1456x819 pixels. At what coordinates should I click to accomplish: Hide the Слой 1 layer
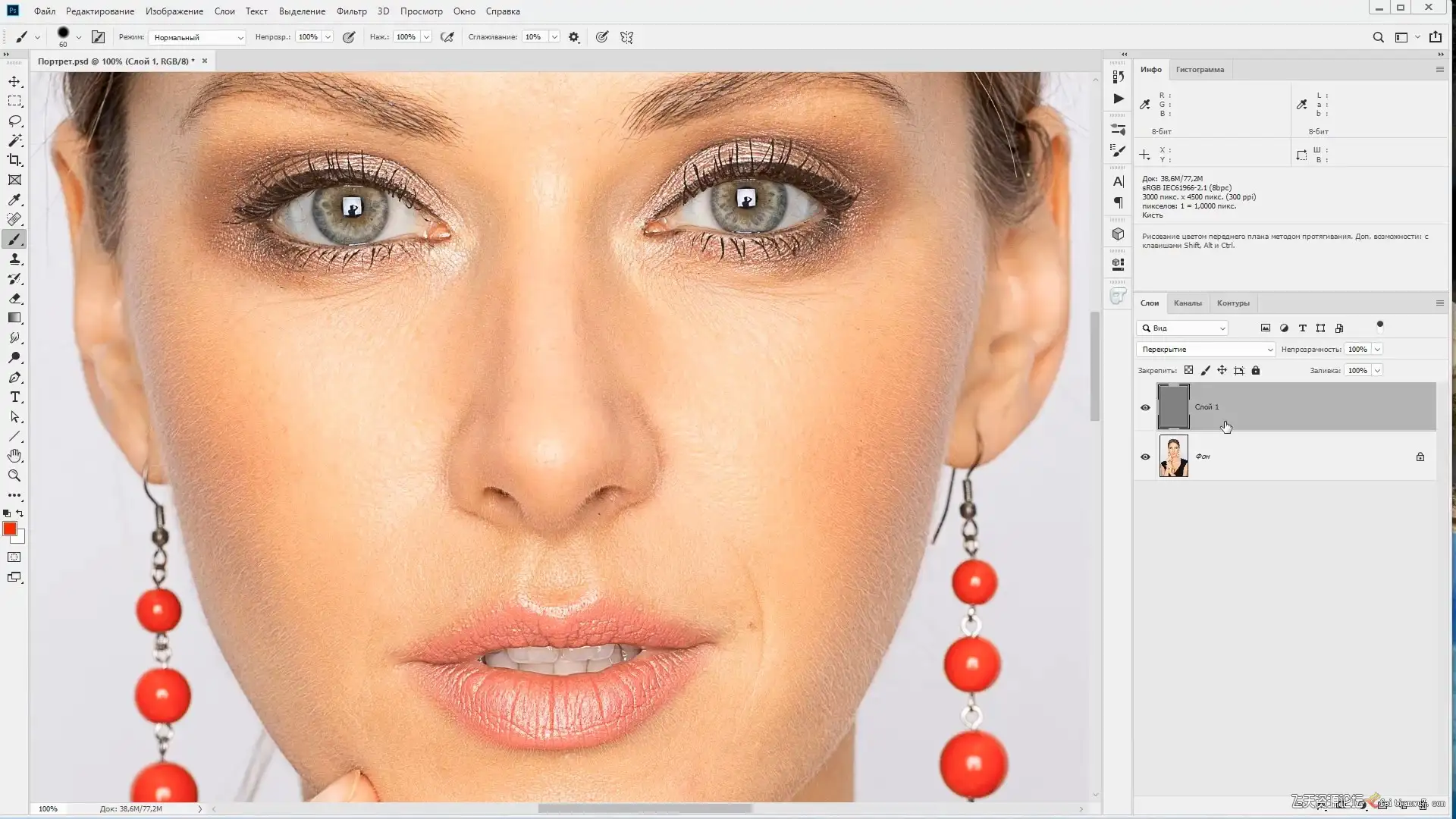[1145, 407]
